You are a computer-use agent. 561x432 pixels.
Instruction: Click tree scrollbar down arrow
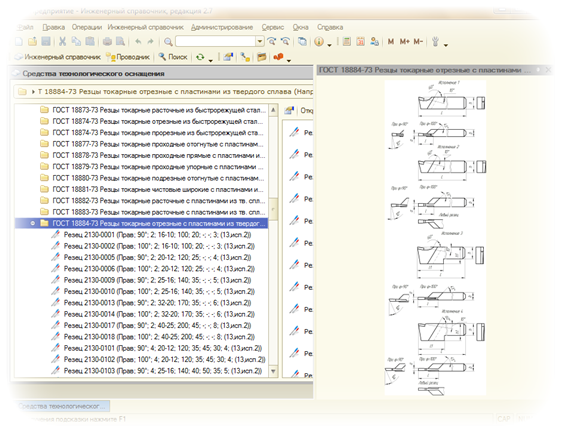point(273,371)
